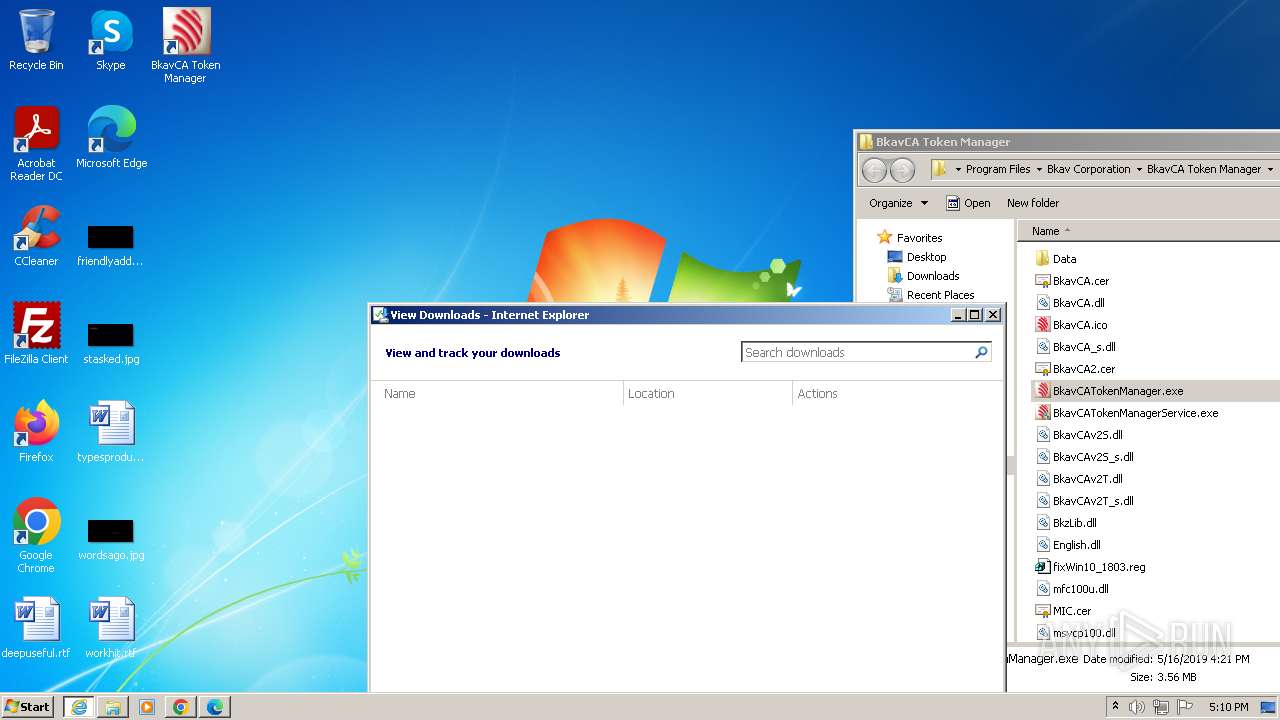Select wordsago.jpg on the desktop
The image size is (1280, 720).
click(x=110, y=540)
